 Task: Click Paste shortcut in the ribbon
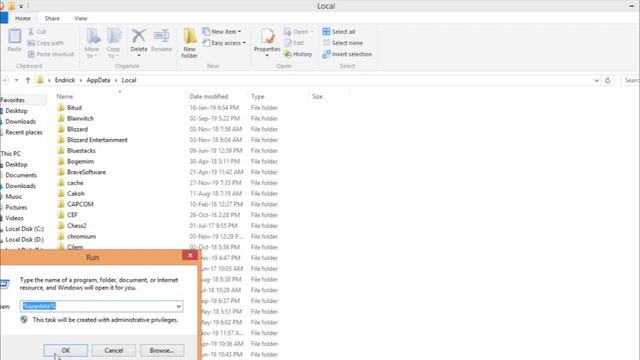pyautogui.click(x=51, y=54)
